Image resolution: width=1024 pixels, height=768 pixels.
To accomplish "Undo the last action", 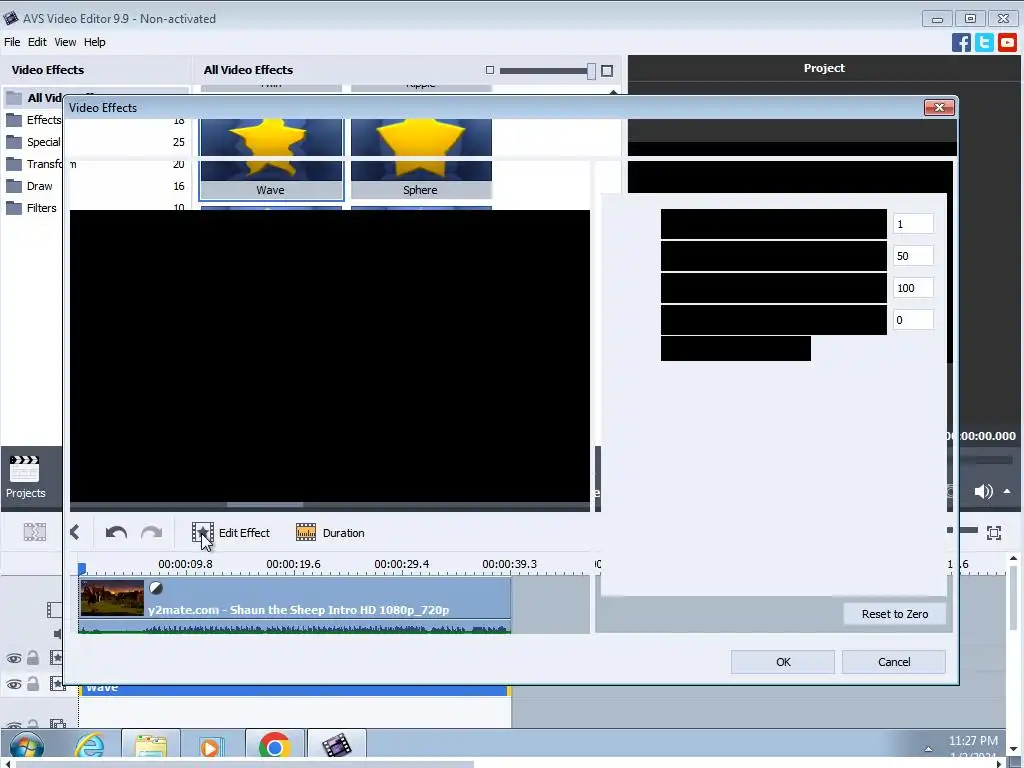I will point(116,532).
